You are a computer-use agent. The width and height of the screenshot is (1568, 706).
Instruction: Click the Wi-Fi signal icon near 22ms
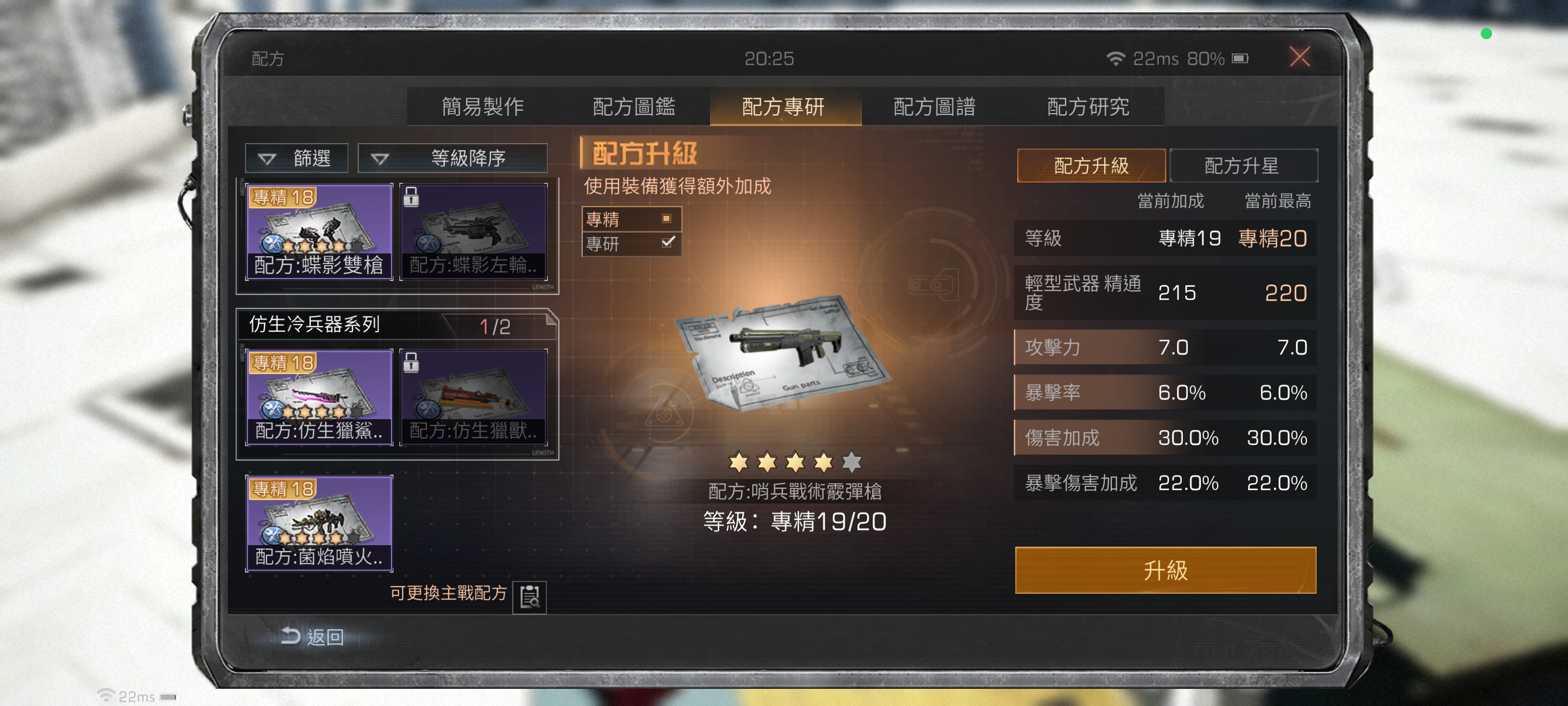1115,58
